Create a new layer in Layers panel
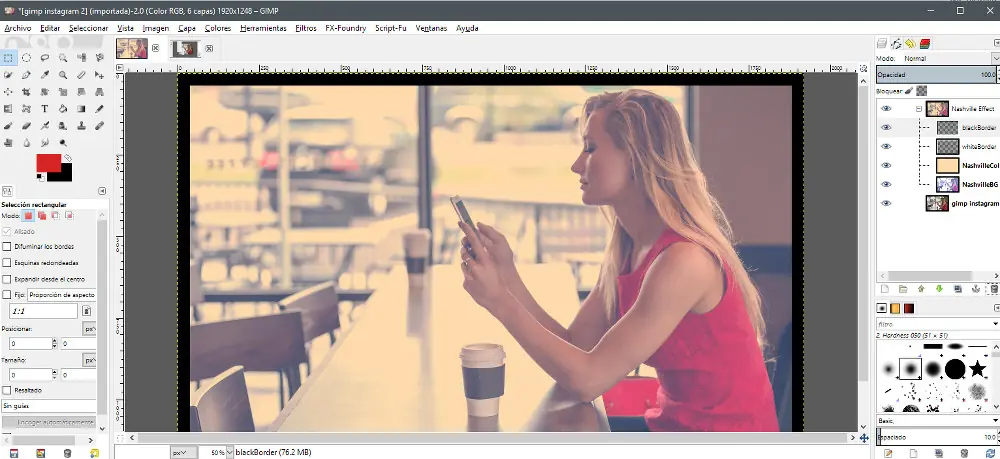 click(885, 289)
